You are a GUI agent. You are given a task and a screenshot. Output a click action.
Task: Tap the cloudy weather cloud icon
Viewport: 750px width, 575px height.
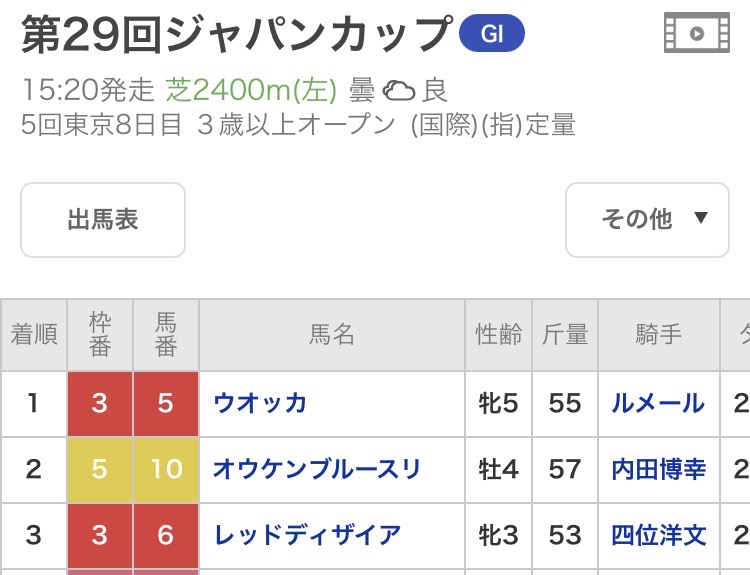(399, 91)
